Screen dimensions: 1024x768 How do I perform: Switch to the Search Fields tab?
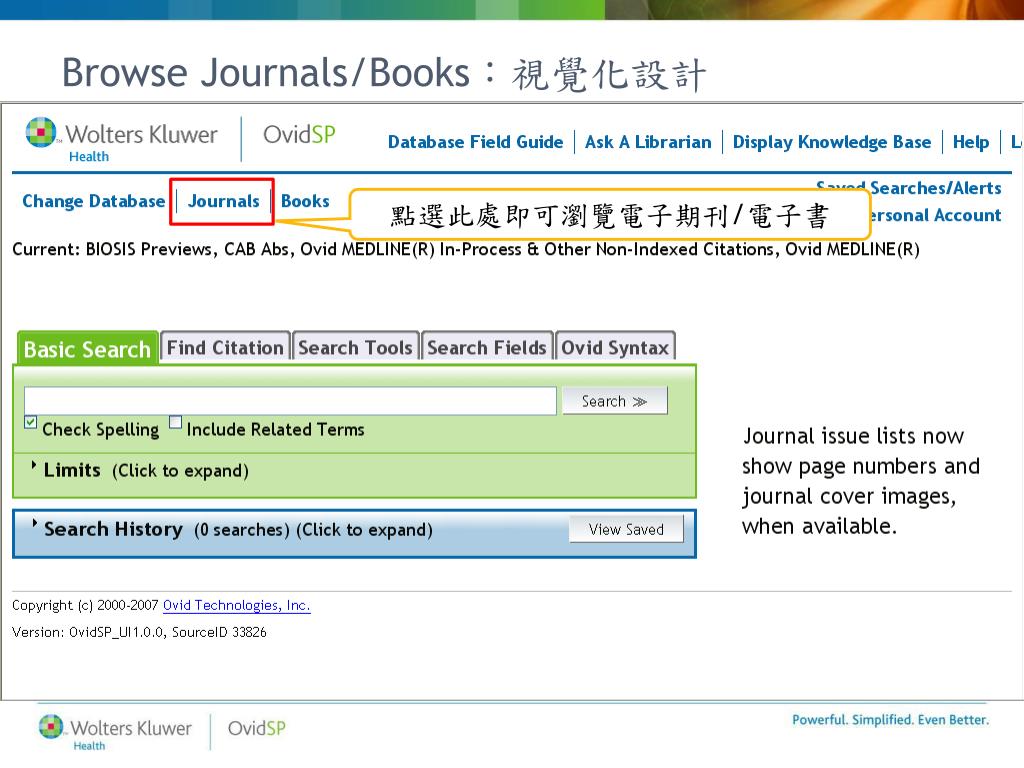click(x=487, y=347)
